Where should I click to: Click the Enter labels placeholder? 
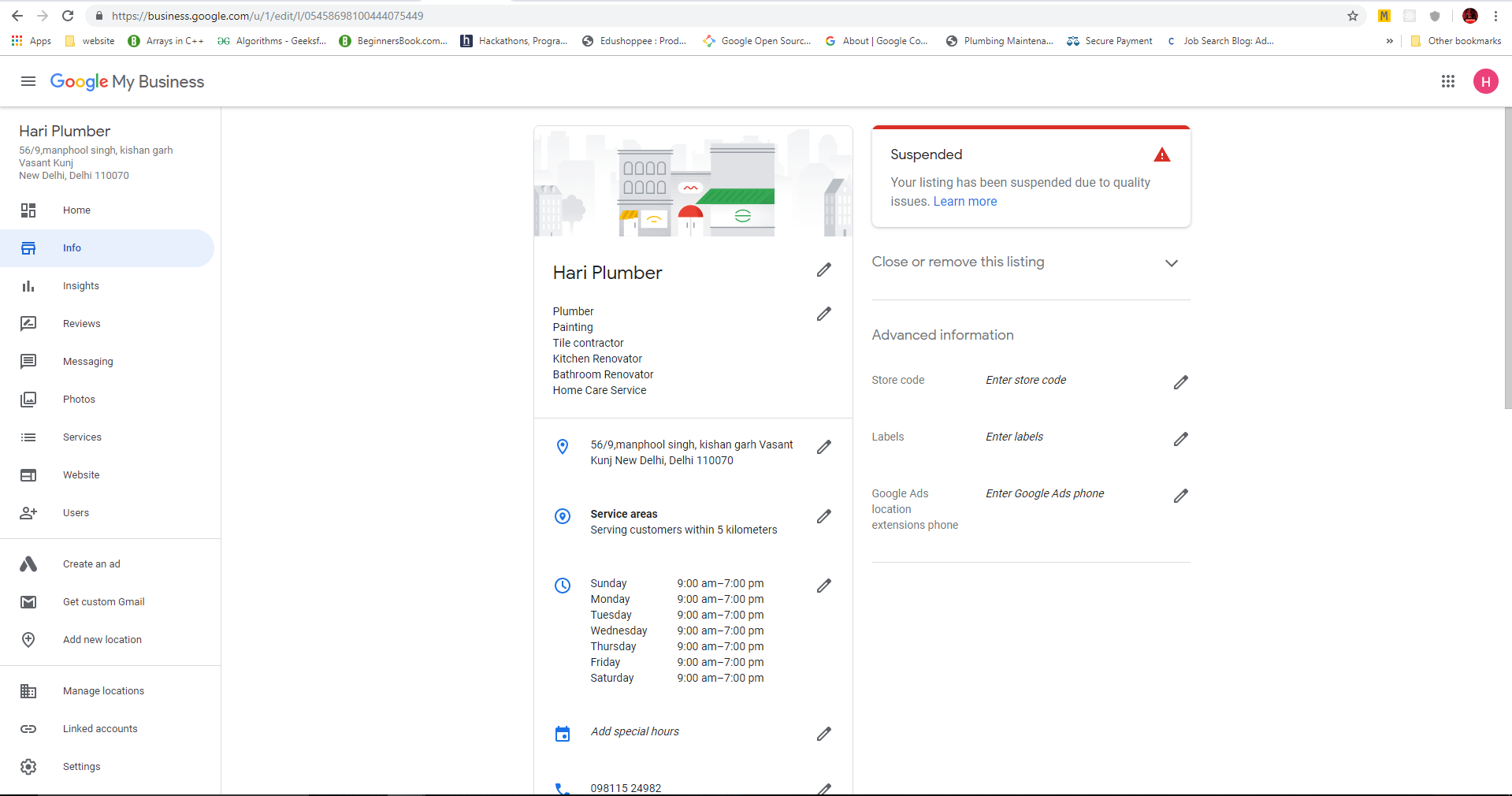(x=1014, y=437)
